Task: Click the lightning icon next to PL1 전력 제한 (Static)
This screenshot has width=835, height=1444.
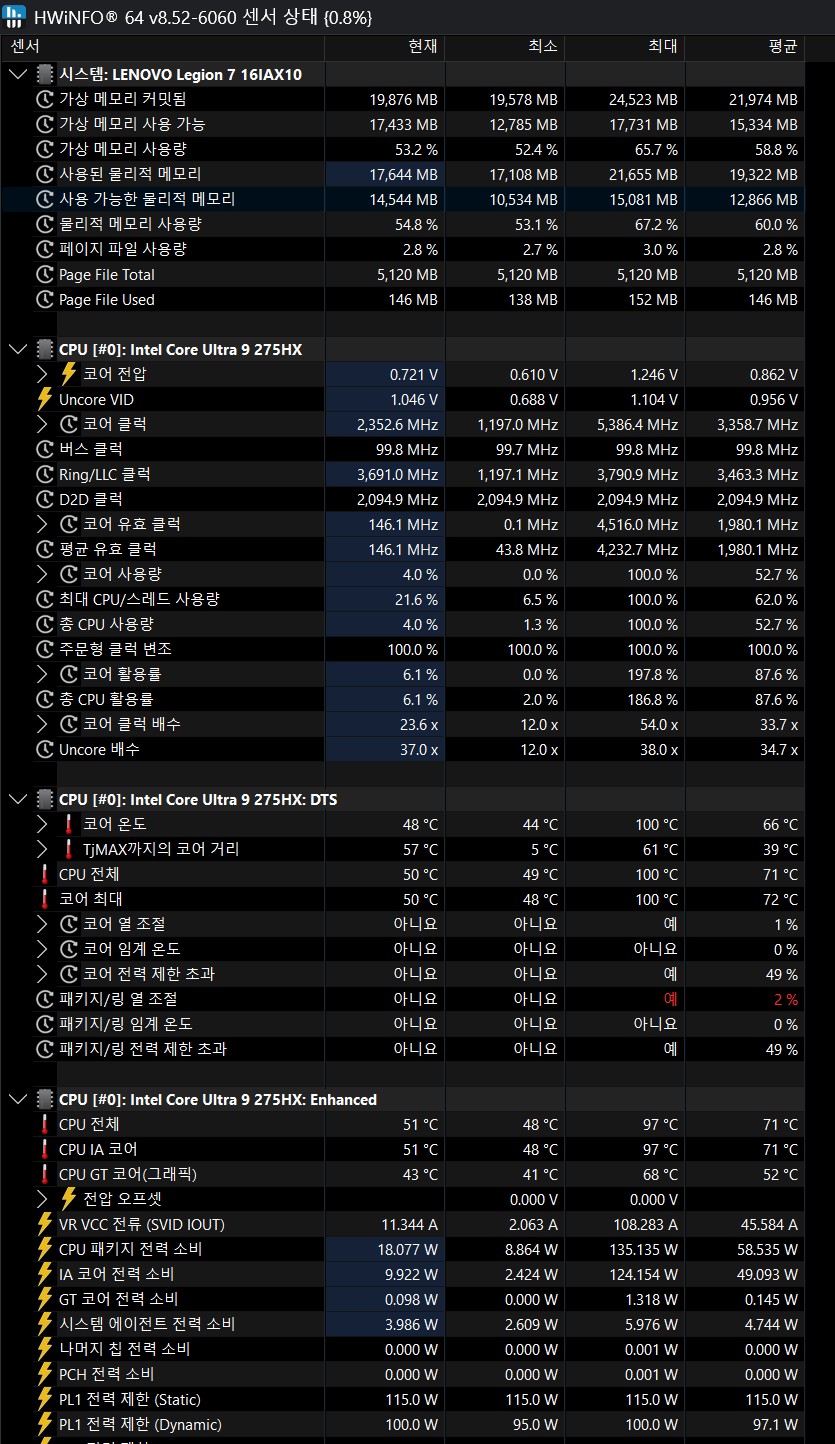Action: [44, 1399]
